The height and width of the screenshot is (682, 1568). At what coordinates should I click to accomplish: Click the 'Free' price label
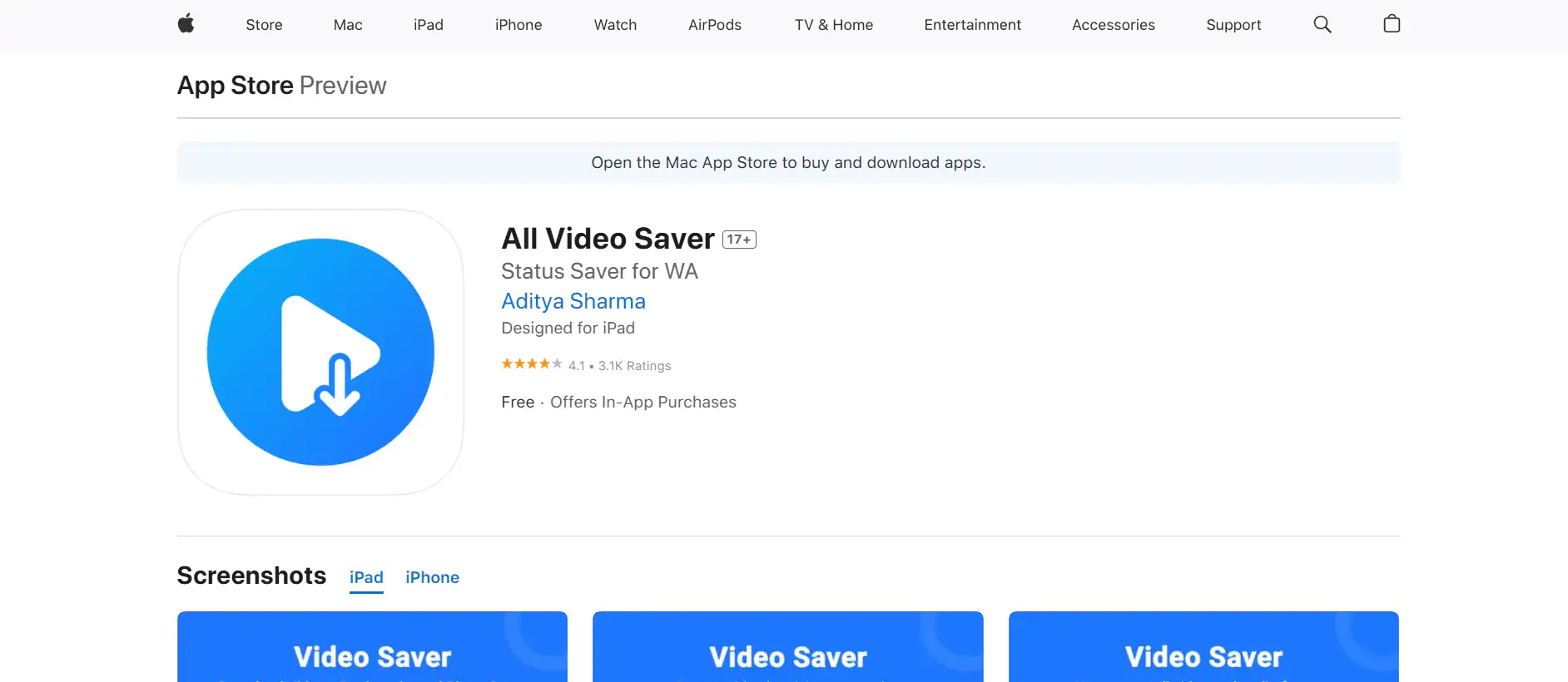point(518,403)
